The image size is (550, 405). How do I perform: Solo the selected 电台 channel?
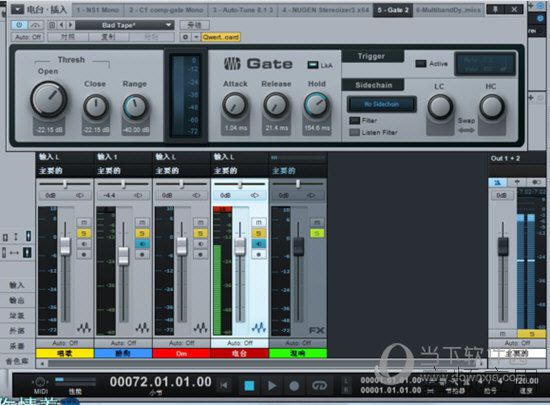(259, 233)
